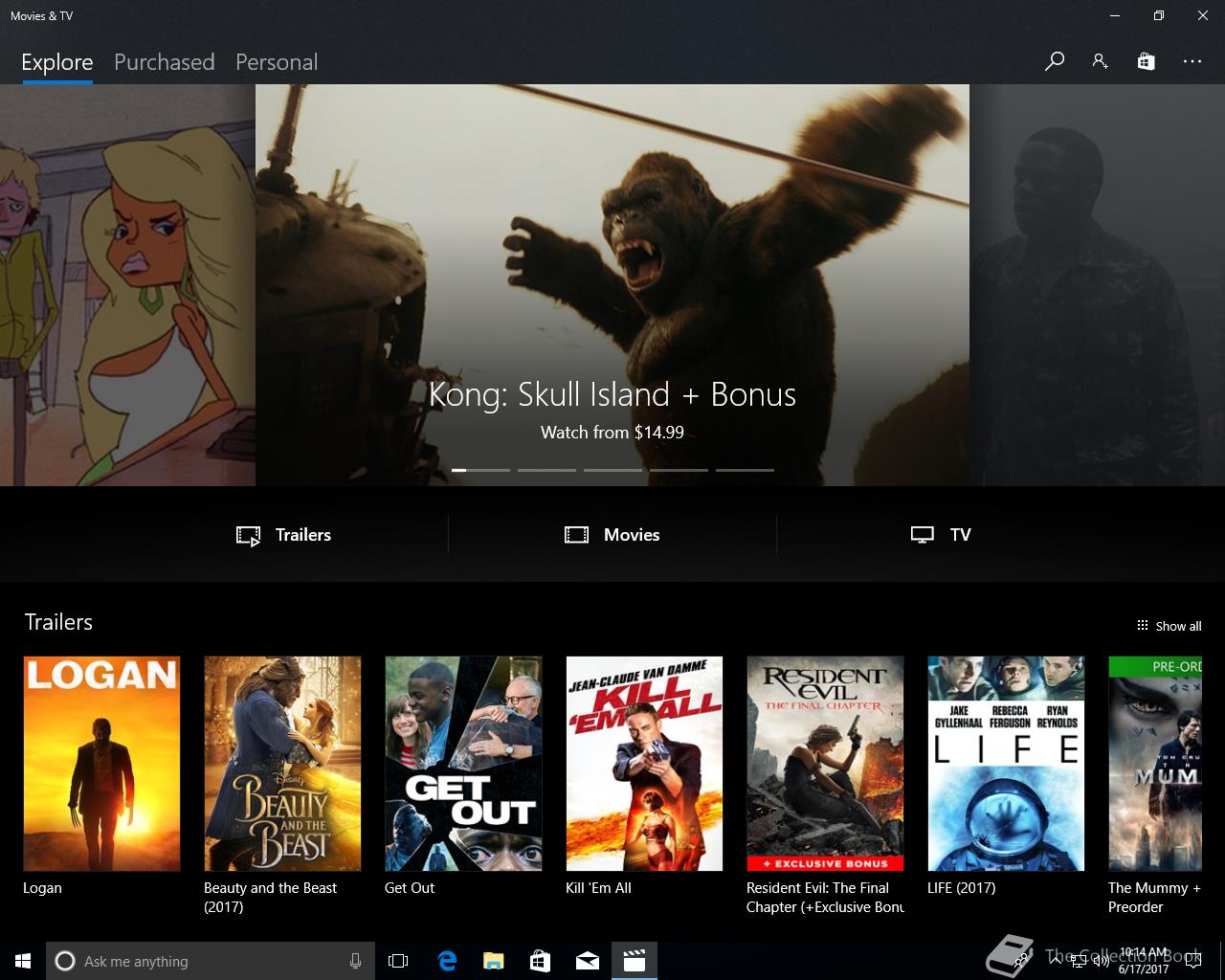Click the Logan title text

pyautogui.click(x=42, y=888)
